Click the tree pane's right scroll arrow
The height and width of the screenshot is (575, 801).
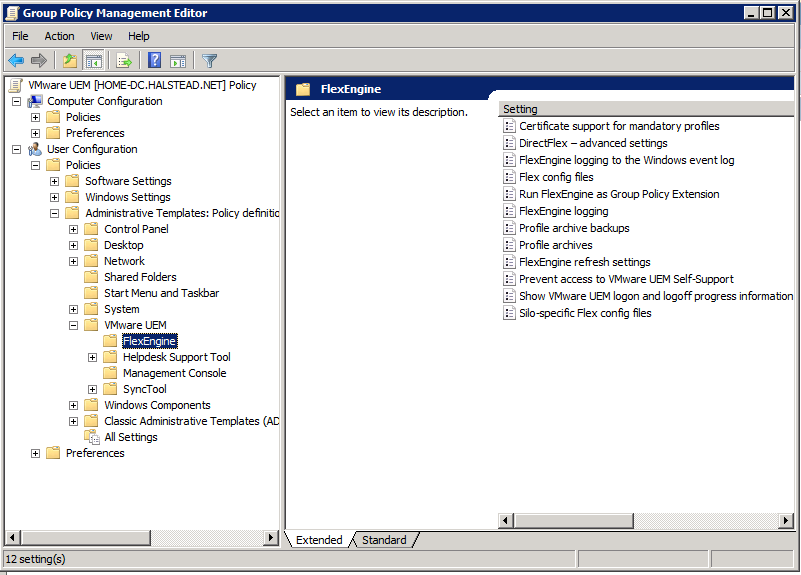(x=271, y=538)
